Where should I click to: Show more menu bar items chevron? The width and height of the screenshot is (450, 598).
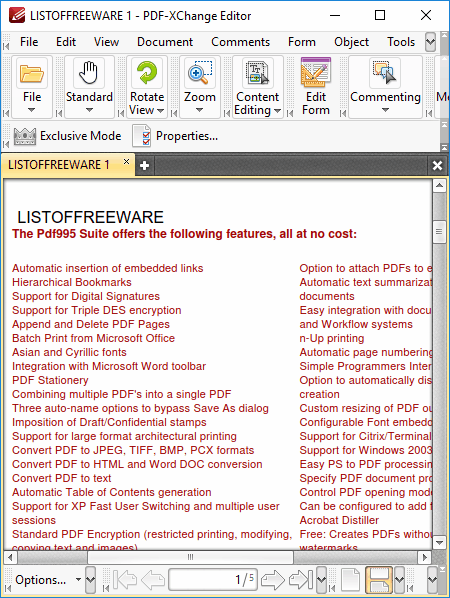[430, 42]
